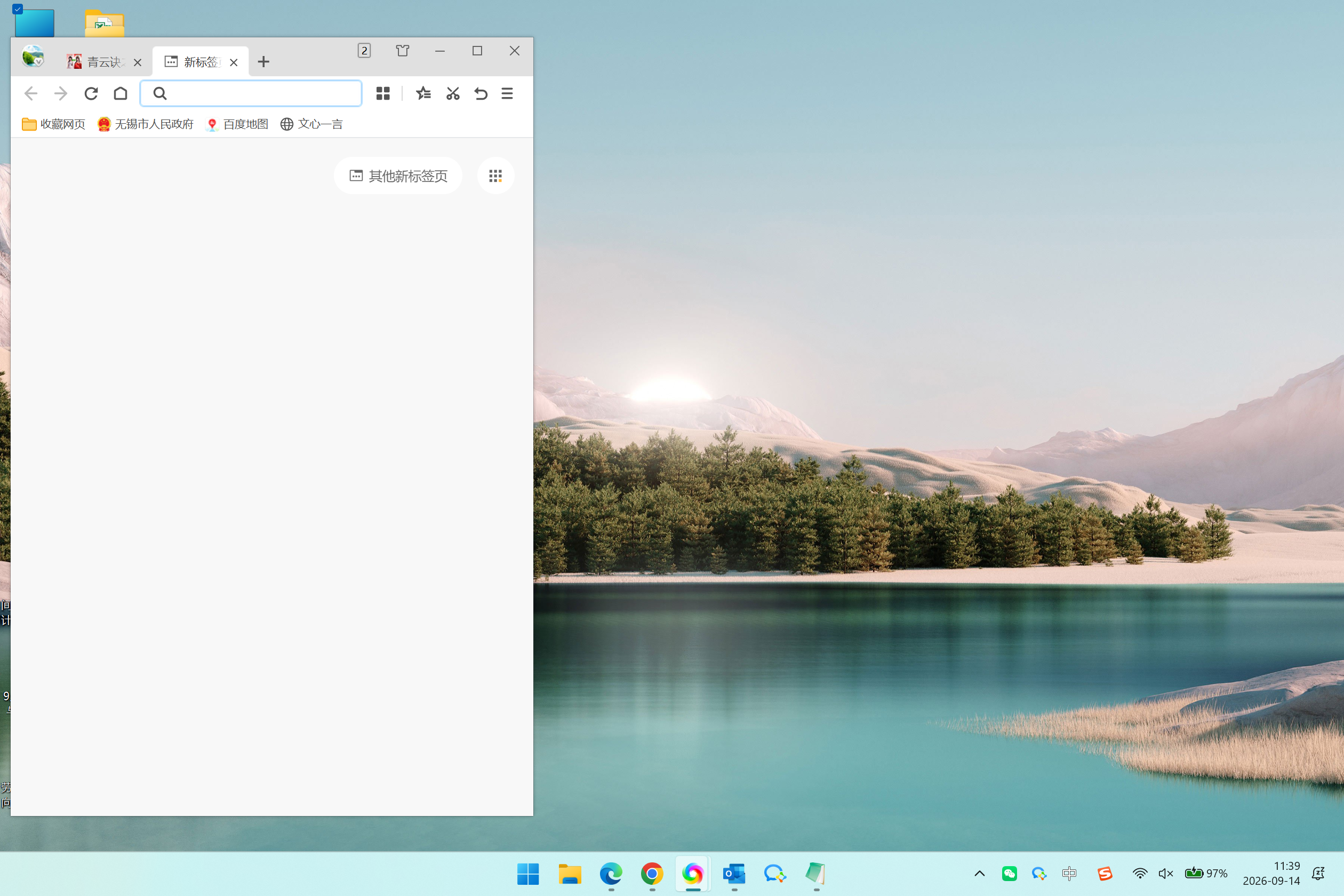Click the 其他新标签页 button
Screen dimensions: 1344x896
(x=398, y=175)
